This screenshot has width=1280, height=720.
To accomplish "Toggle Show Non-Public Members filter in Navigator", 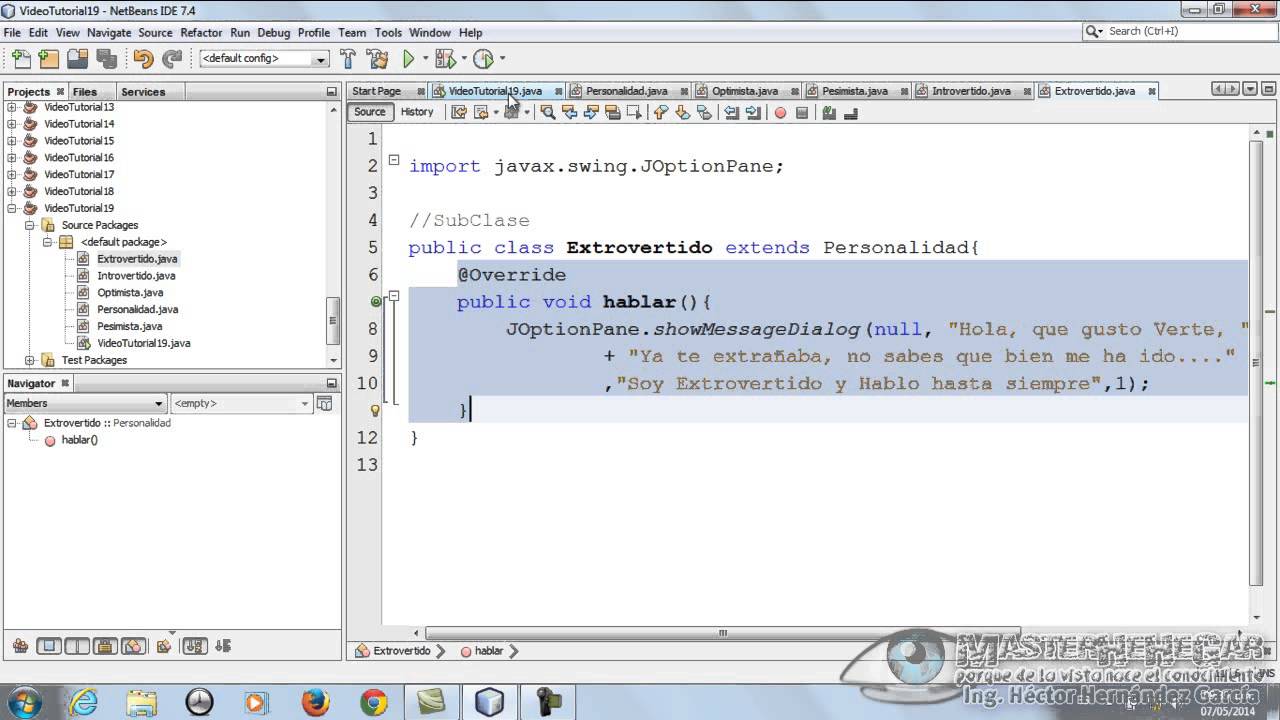I will pyautogui.click(x=105, y=647).
